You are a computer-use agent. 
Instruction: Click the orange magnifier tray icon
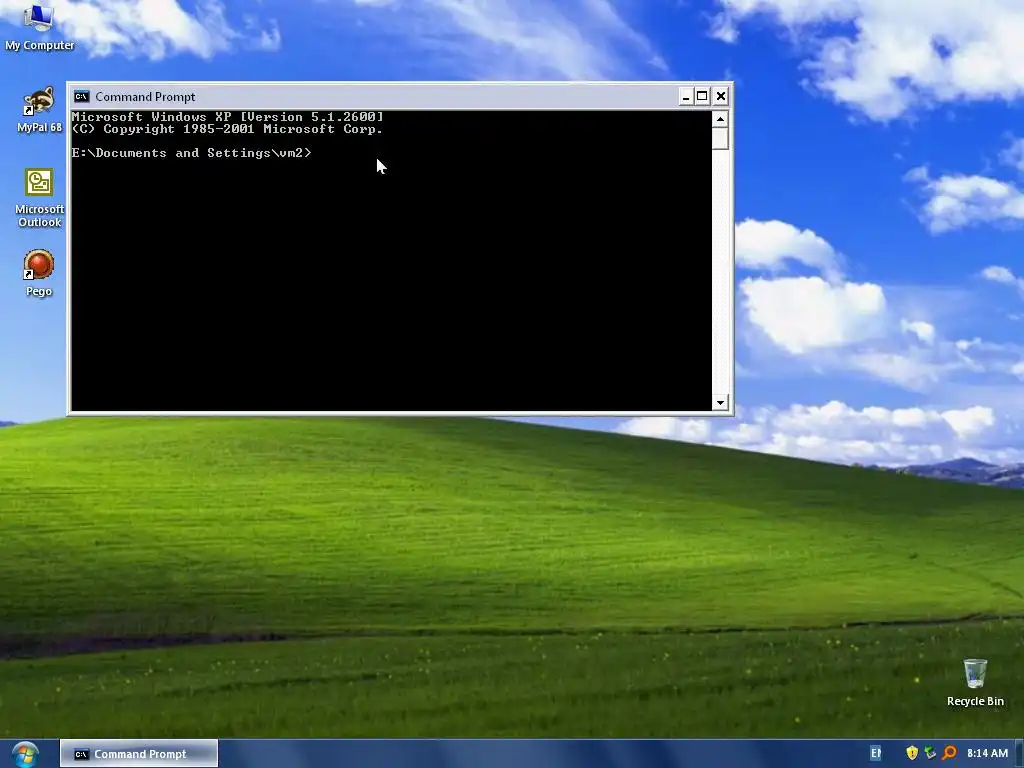click(x=950, y=753)
